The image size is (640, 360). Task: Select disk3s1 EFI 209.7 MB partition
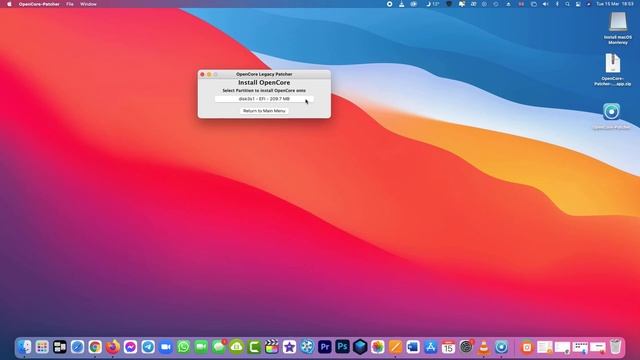(264, 99)
